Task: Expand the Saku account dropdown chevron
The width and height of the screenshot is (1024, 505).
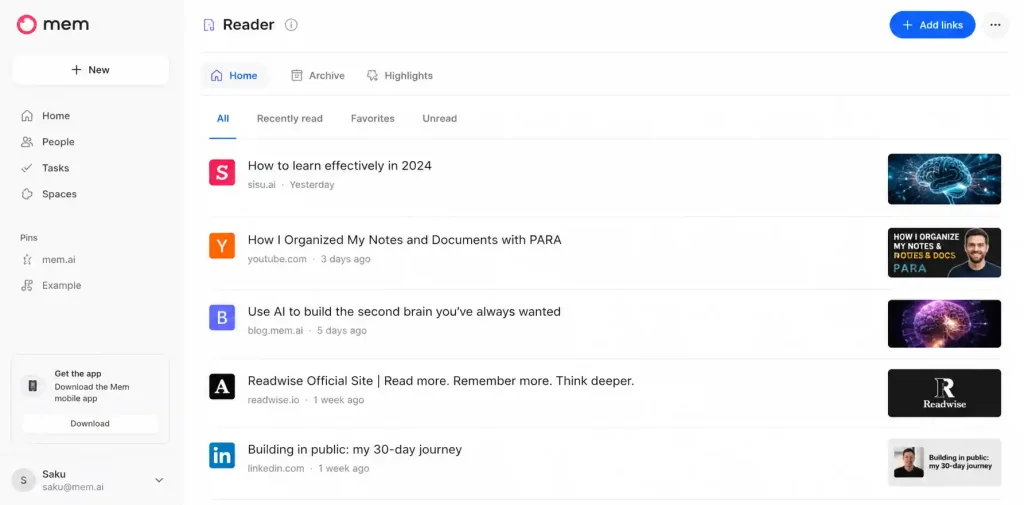Action: click(159, 480)
